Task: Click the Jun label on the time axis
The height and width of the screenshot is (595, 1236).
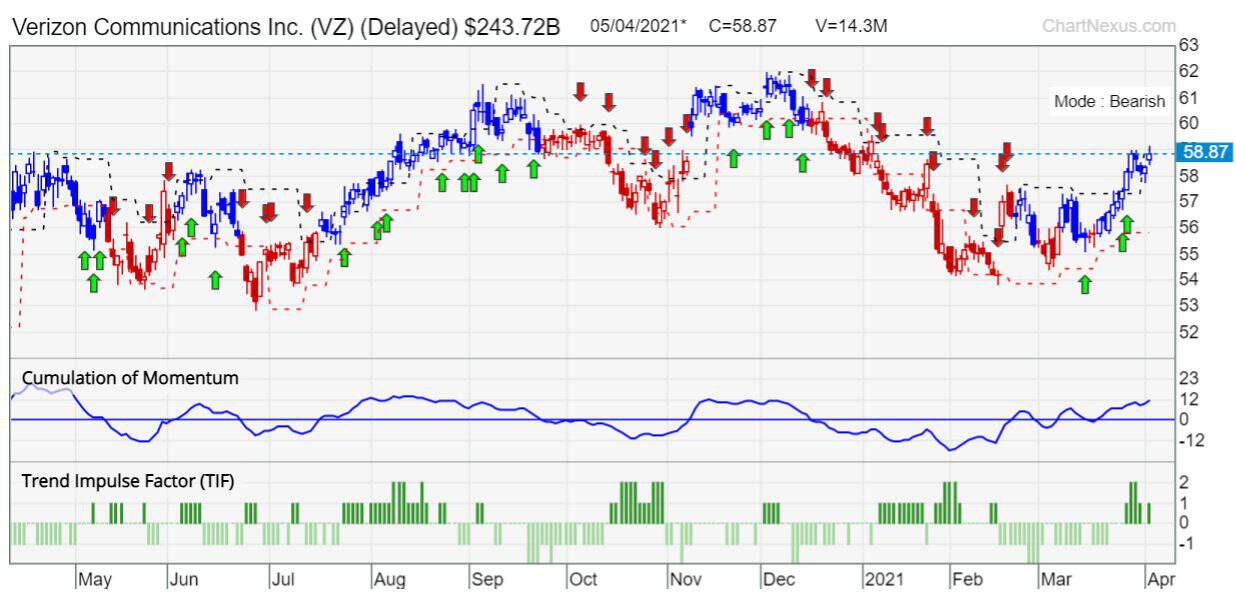Action: (x=185, y=579)
